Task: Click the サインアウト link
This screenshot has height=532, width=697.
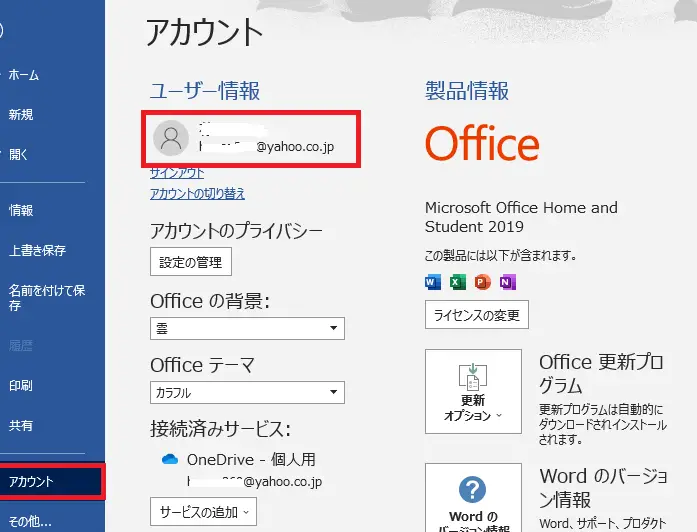Action: coord(177,173)
